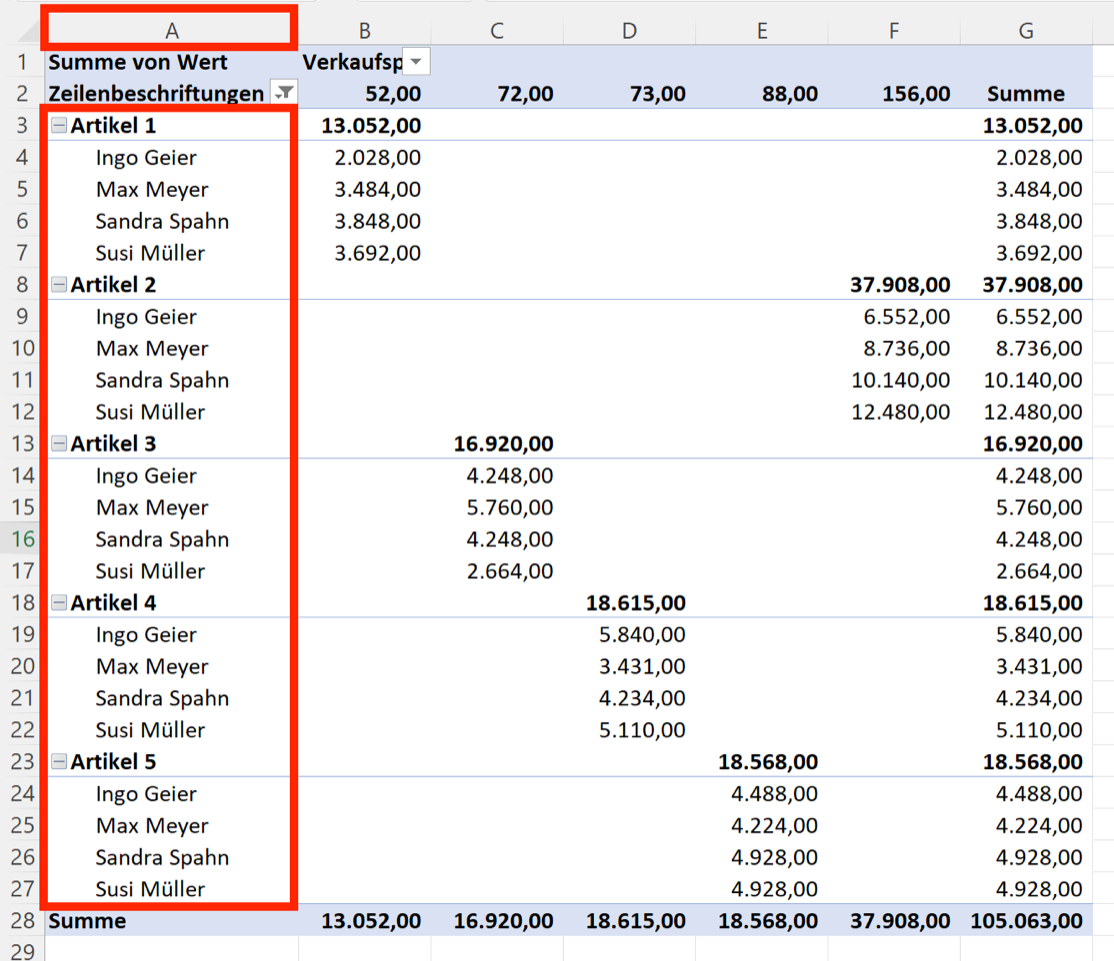Select value 2.664,00 in column C

(x=509, y=572)
